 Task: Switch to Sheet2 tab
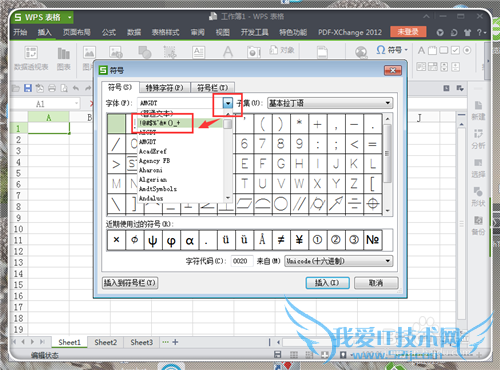pyautogui.click(x=105, y=342)
